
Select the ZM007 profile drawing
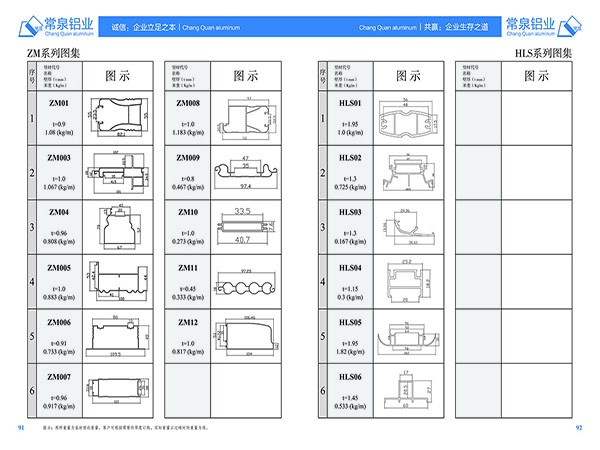pos(117,390)
